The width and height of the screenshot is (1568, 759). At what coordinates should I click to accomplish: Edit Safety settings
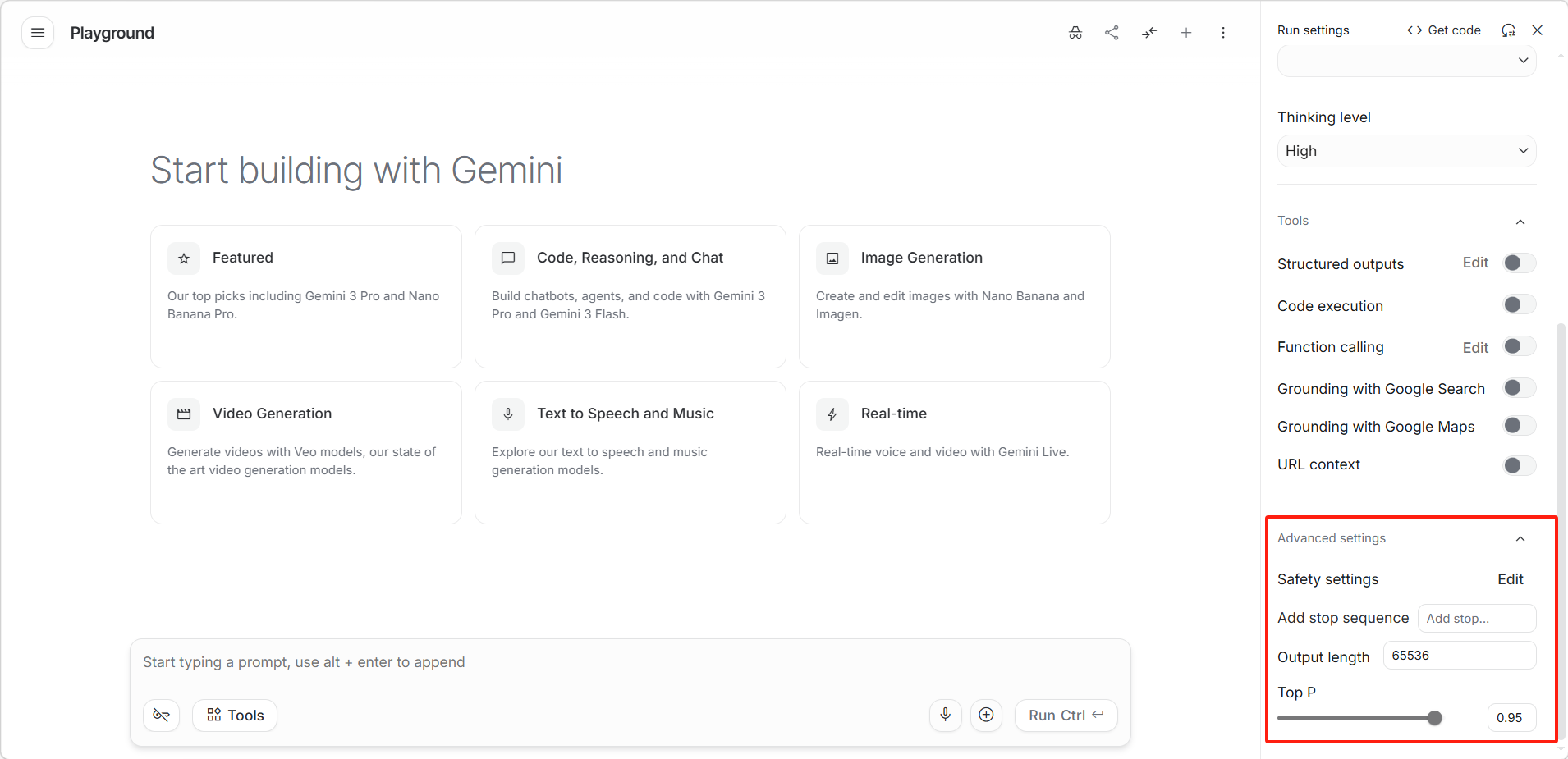[1511, 579]
